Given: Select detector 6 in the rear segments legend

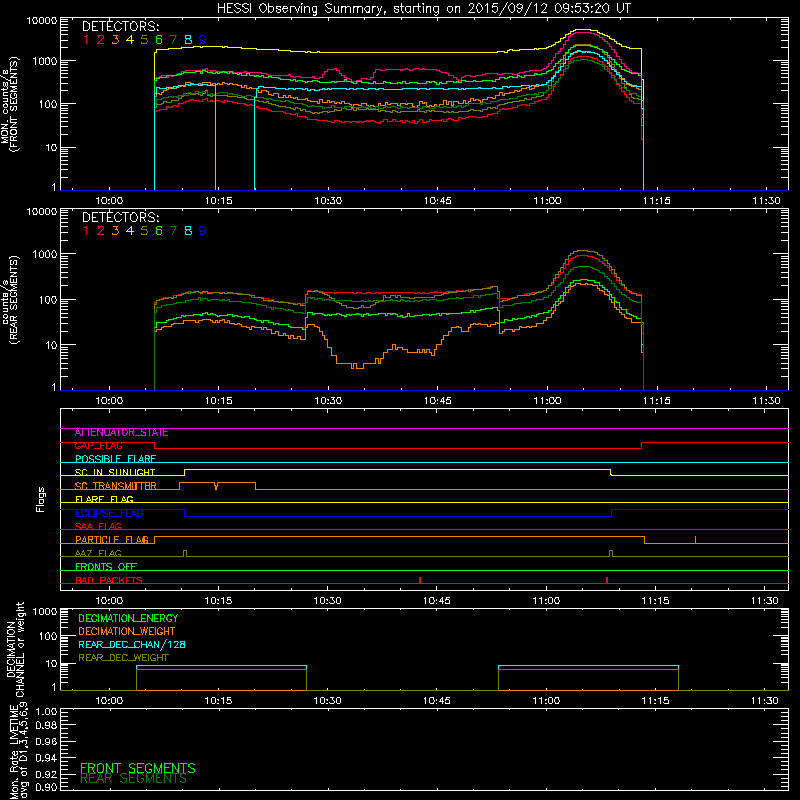Looking at the screenshot, I should click(x=159, y=231).
